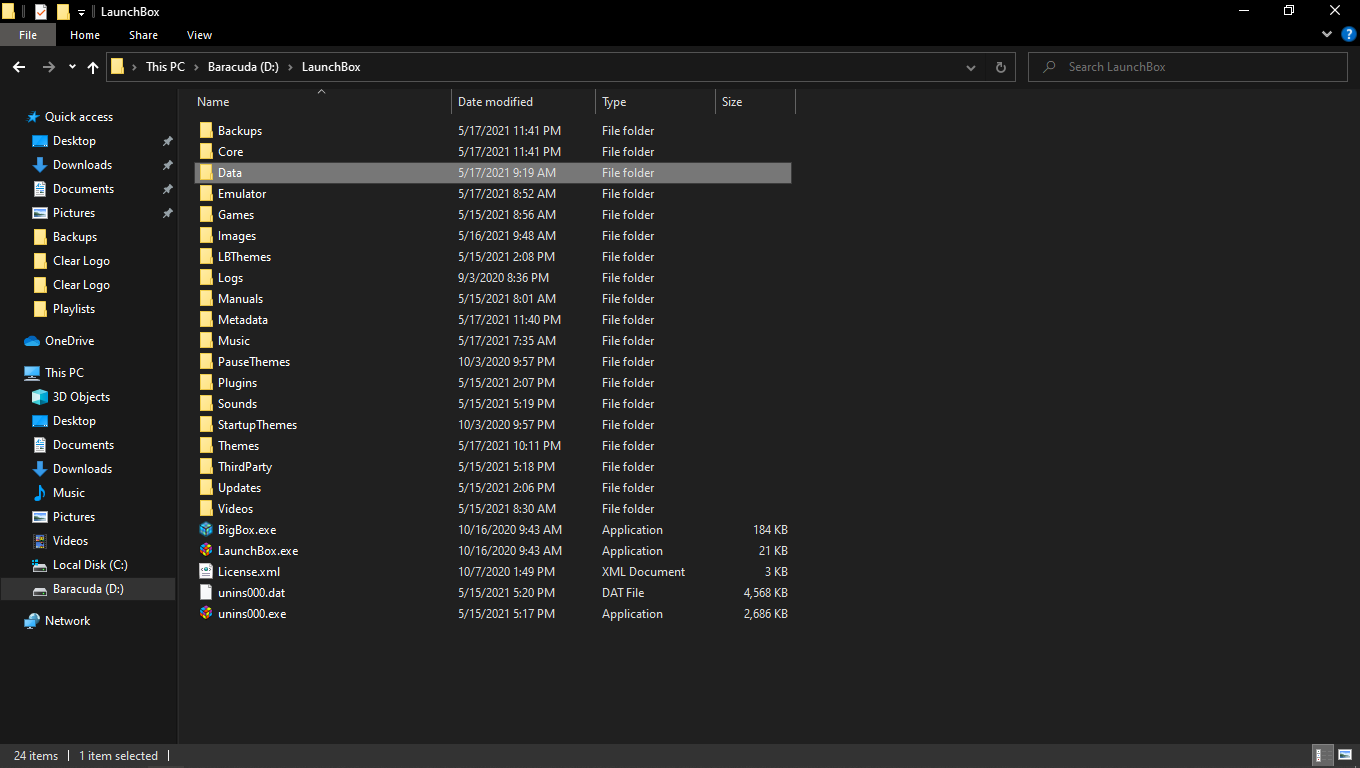Go back with the back arrow
Screen dimensions: 1360x768
tap(18, 67)
